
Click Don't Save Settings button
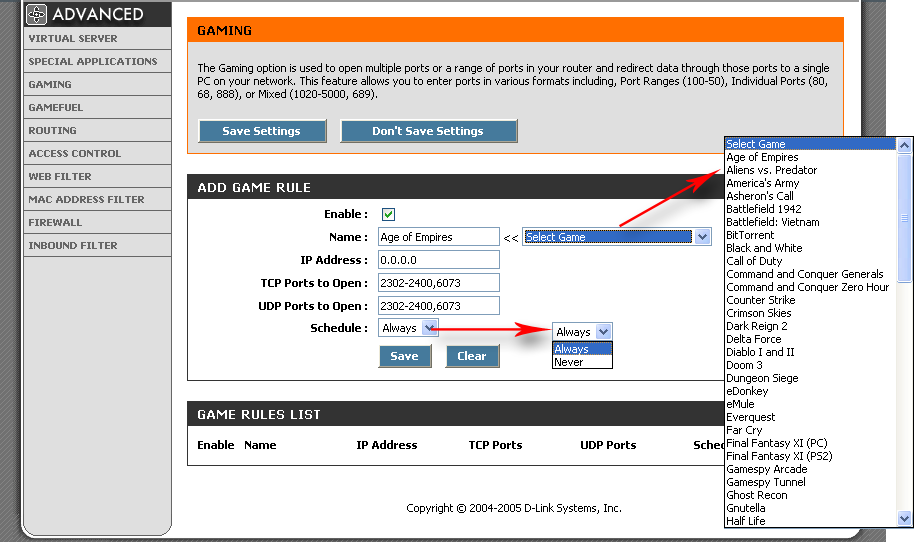point(429,131)
